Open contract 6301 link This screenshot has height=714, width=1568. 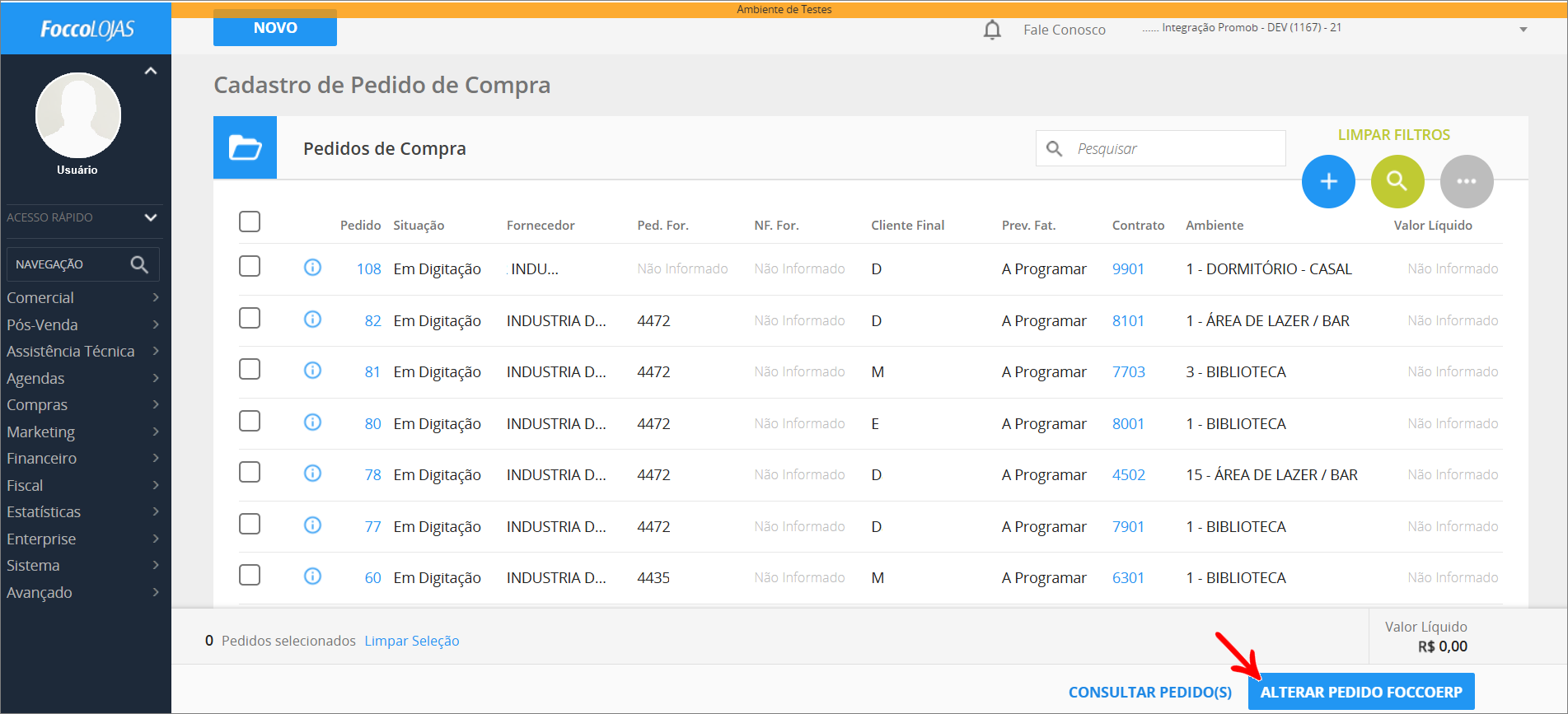pos(1128,577)
